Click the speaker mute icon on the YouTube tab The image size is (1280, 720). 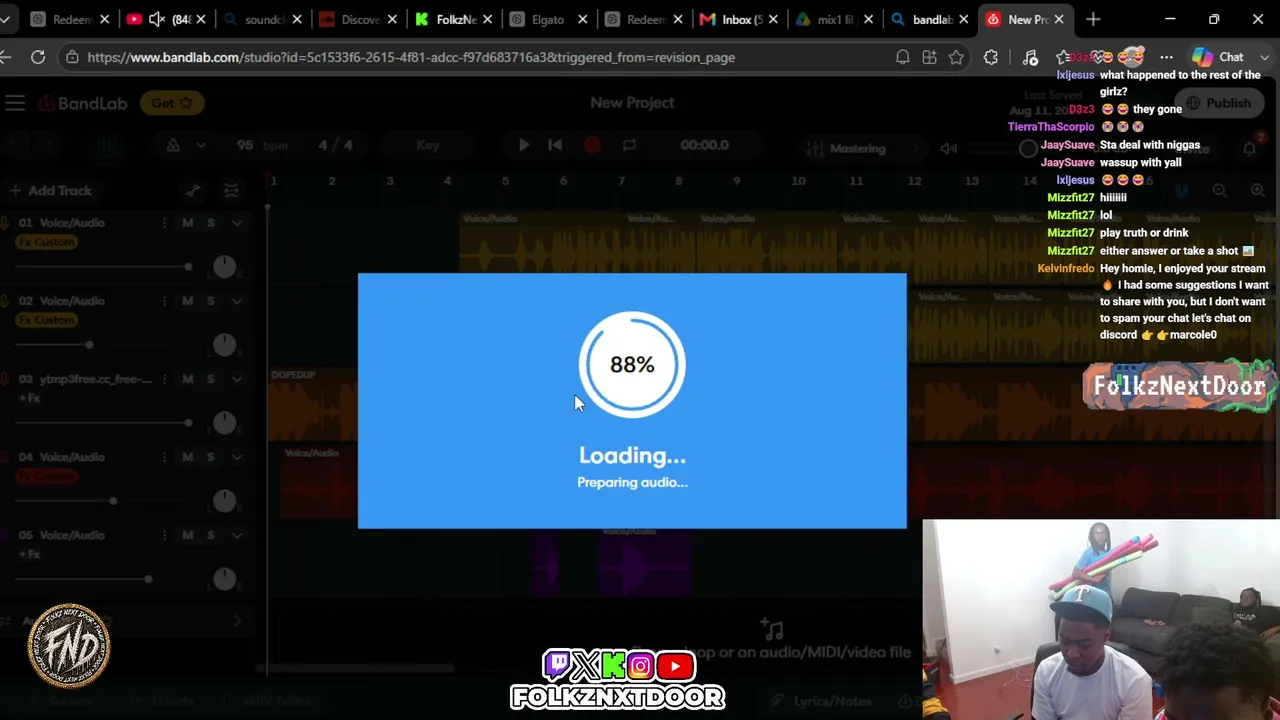pos(157,19)
